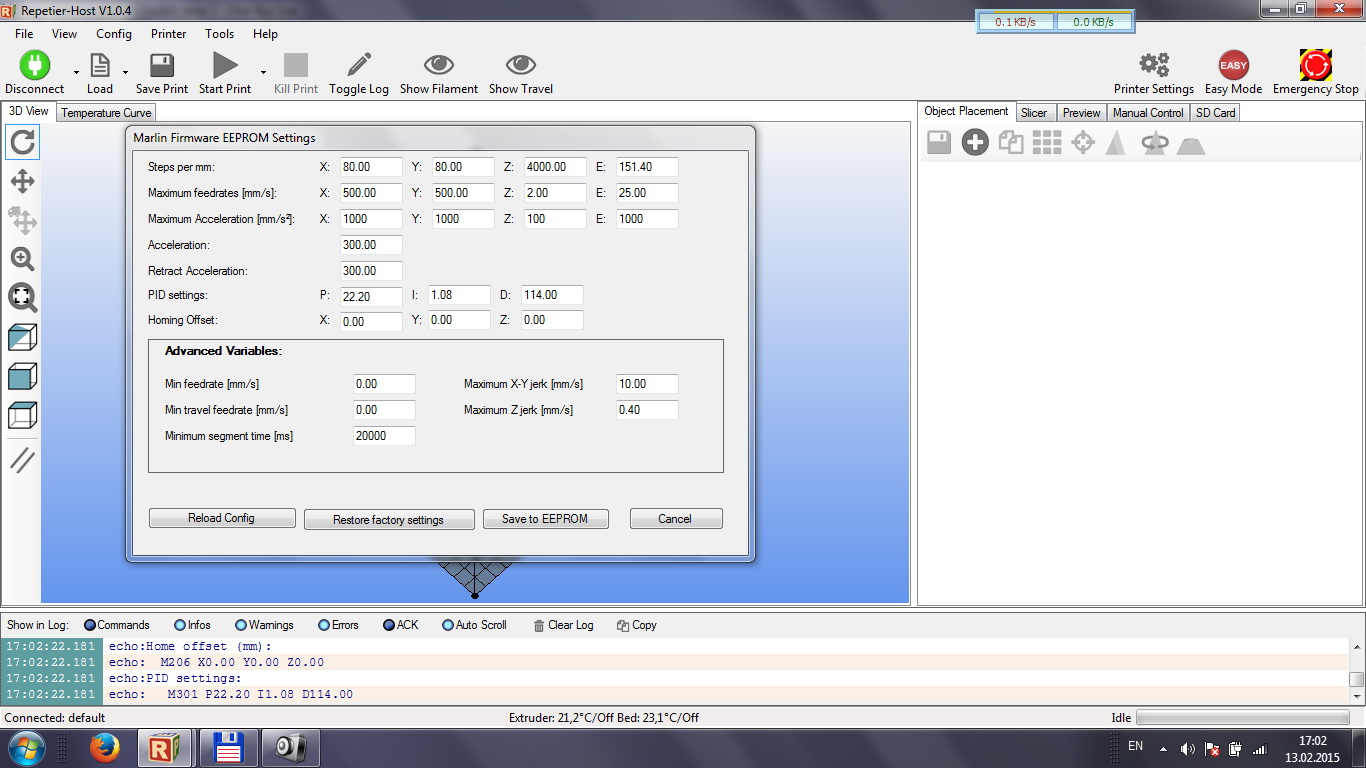Toggle Auto Scroll in the log
The height and width of the screenshot is (768, 1366).
point(475,625)
